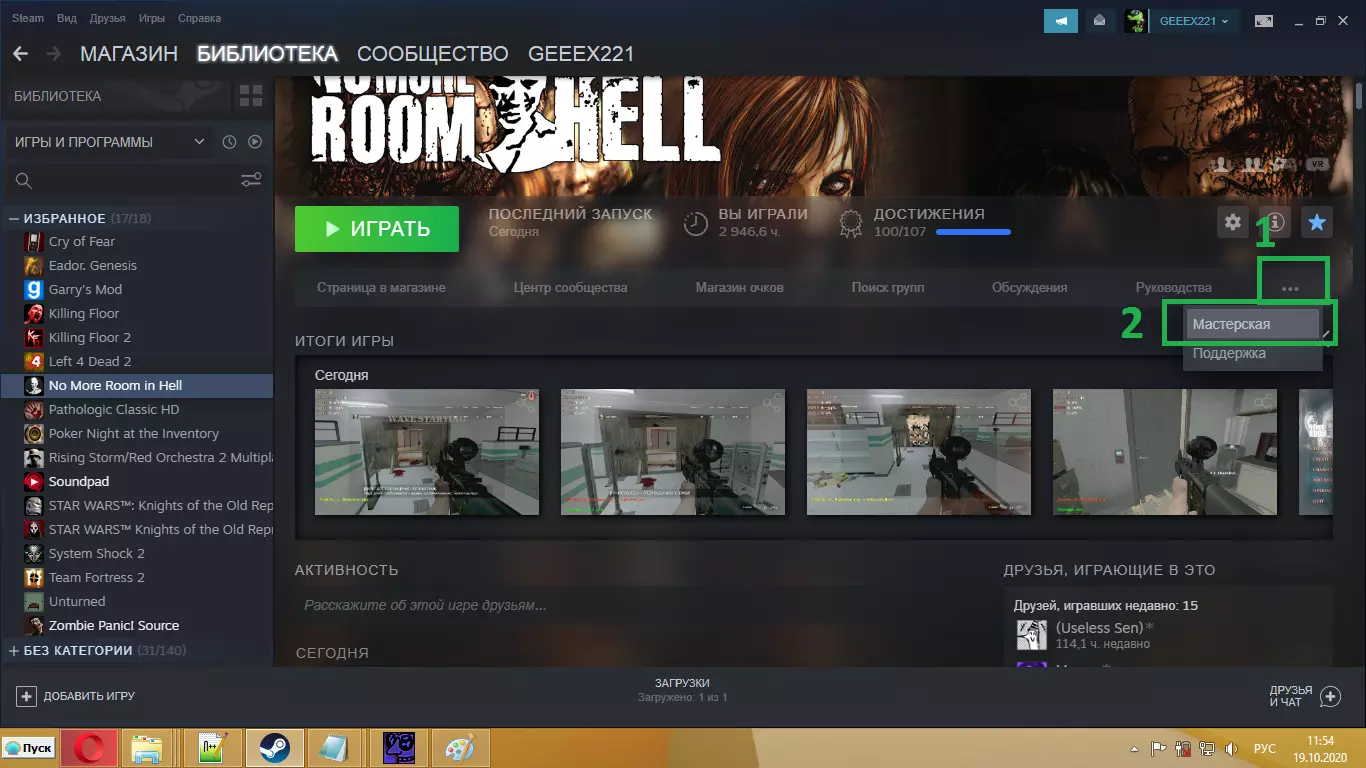Open friend (Useless Sen) entry

(x=1105, y=635)
